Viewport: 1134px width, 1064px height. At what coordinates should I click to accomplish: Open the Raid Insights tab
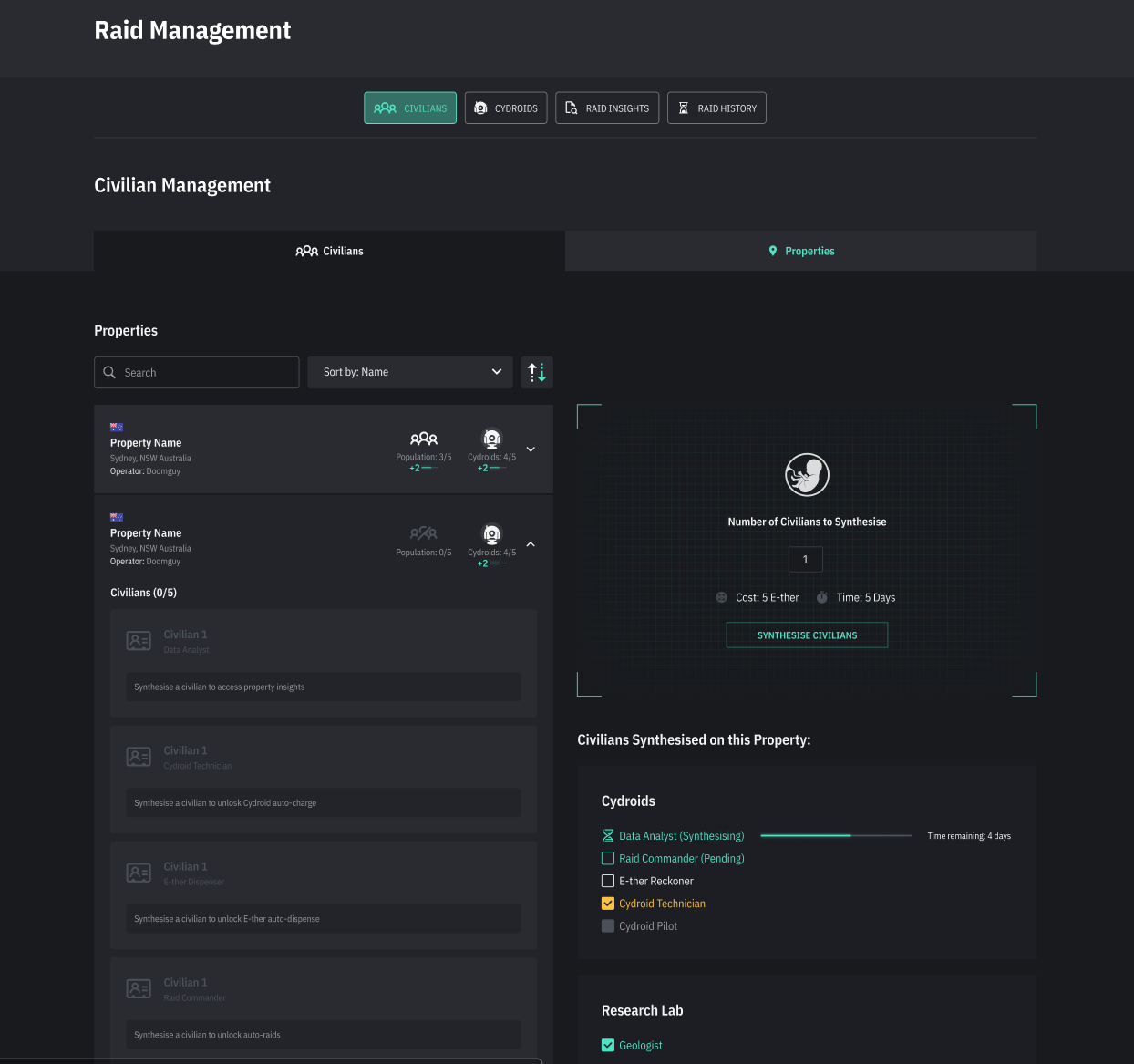point(607,108)
